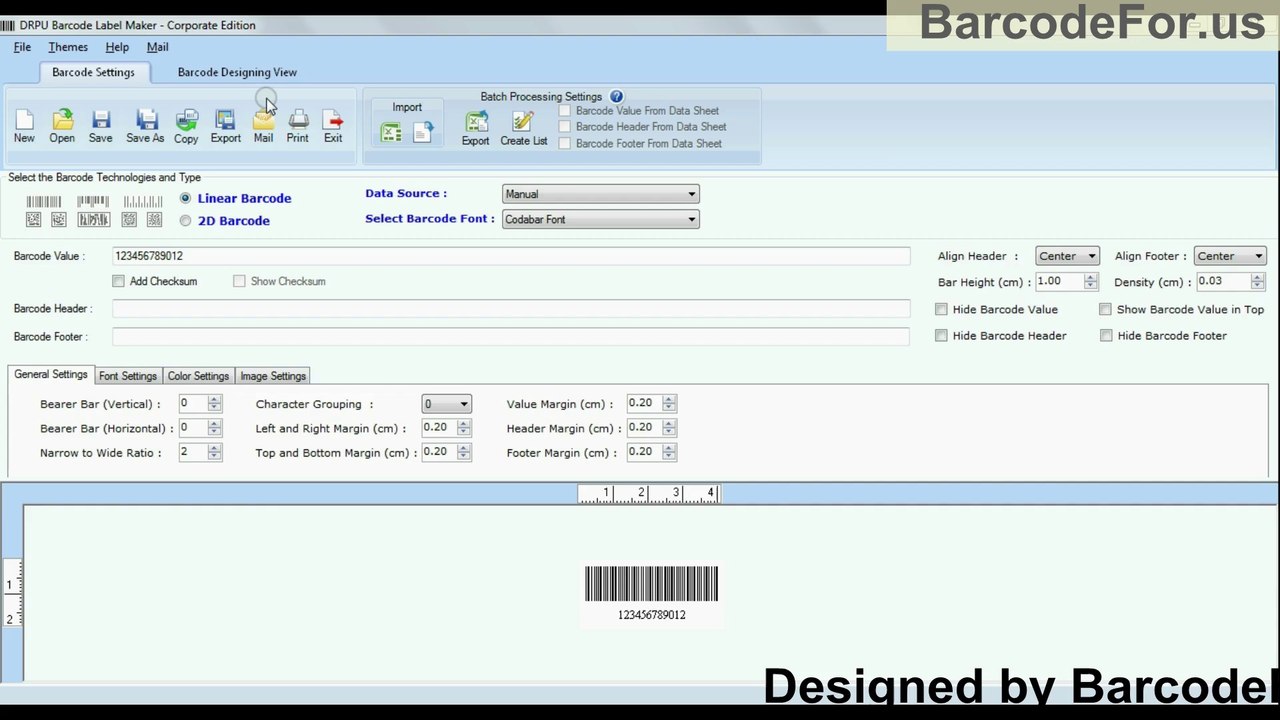Increase Value Margin spinner

click(x=669, y=399)
